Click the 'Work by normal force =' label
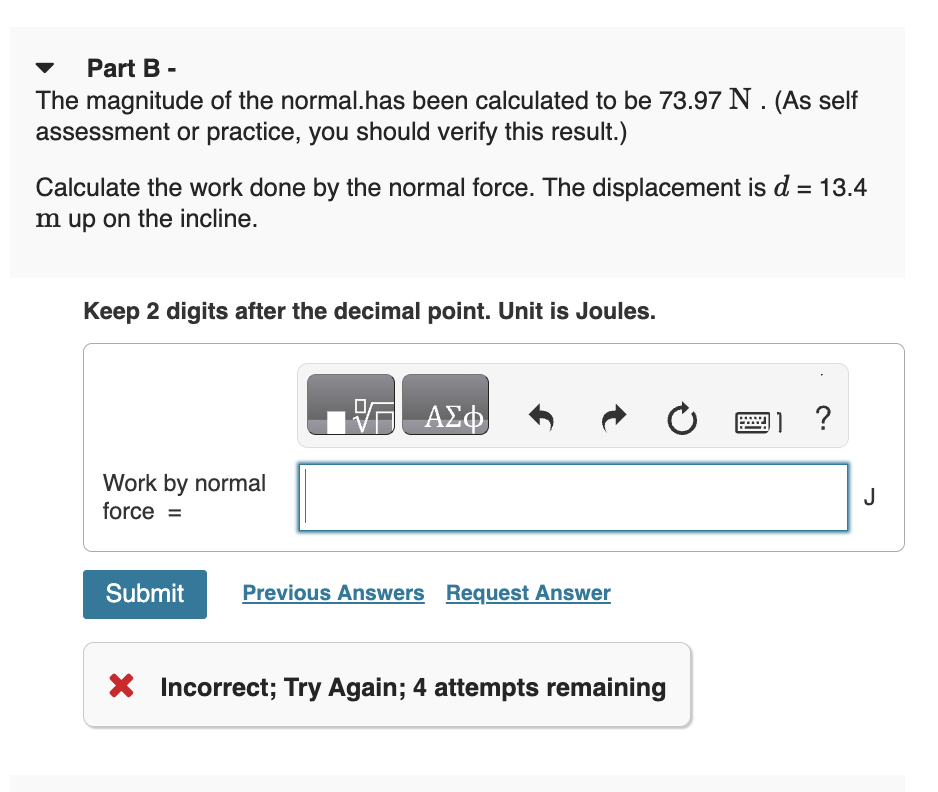The width and height of the screenshot is (938, 792). coord(183,497)
